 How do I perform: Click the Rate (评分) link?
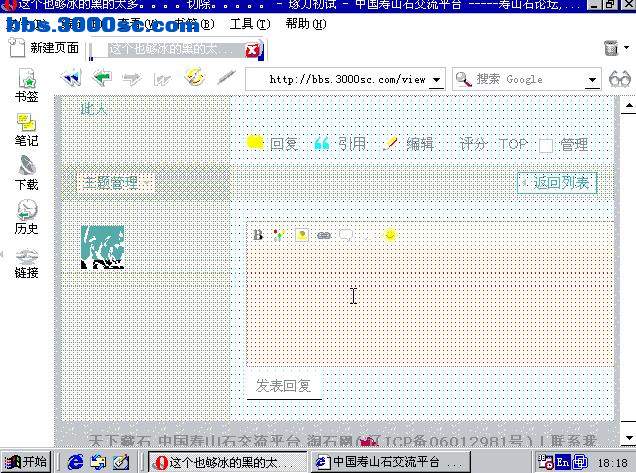(x=472, y=144)
